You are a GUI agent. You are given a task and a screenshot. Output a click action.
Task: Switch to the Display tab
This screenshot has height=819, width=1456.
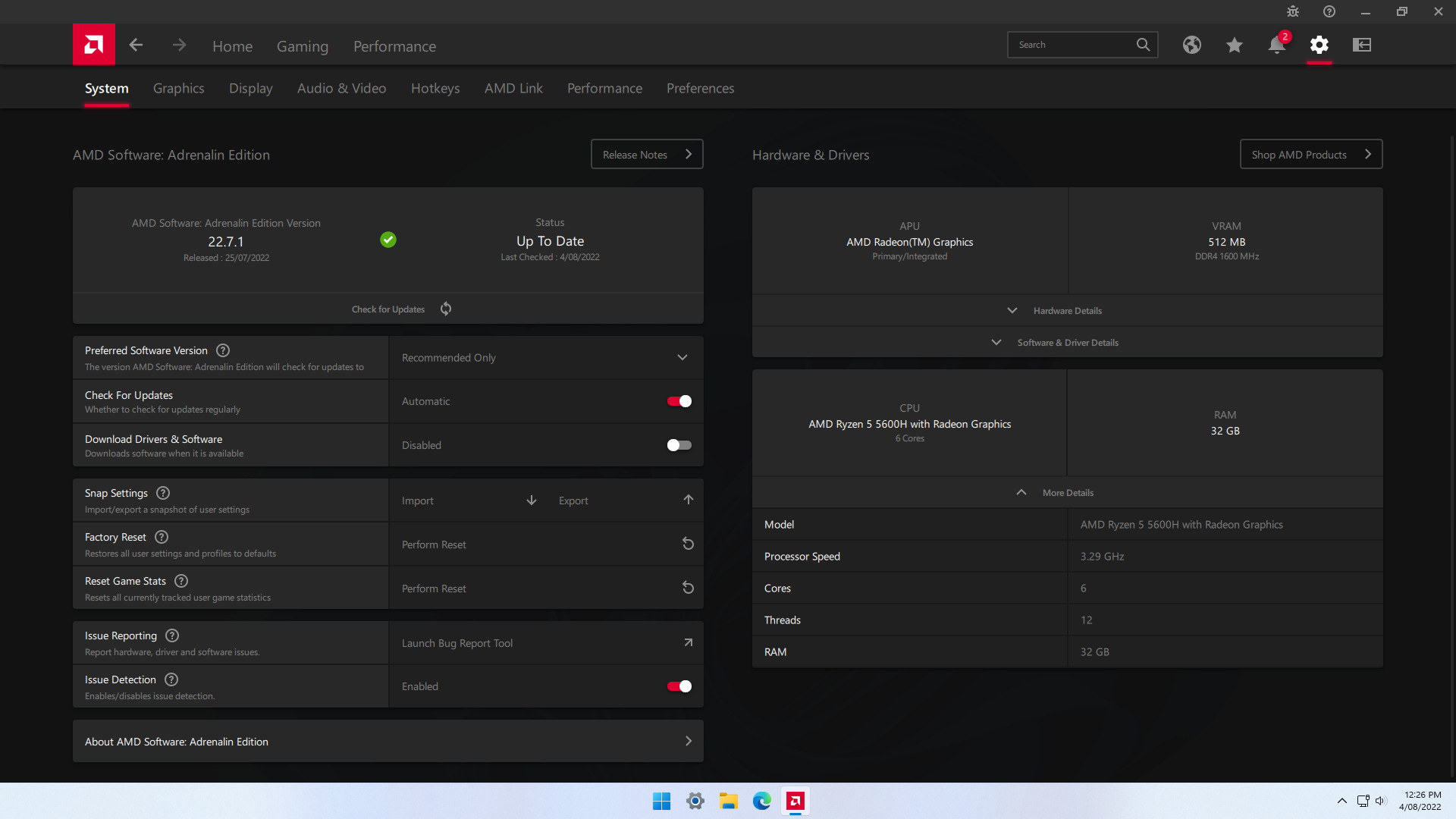pos(250,88)
